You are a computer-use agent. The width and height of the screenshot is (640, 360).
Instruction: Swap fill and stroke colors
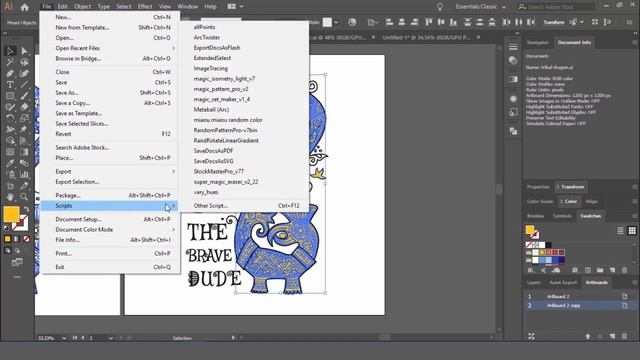tap(26, 209)
